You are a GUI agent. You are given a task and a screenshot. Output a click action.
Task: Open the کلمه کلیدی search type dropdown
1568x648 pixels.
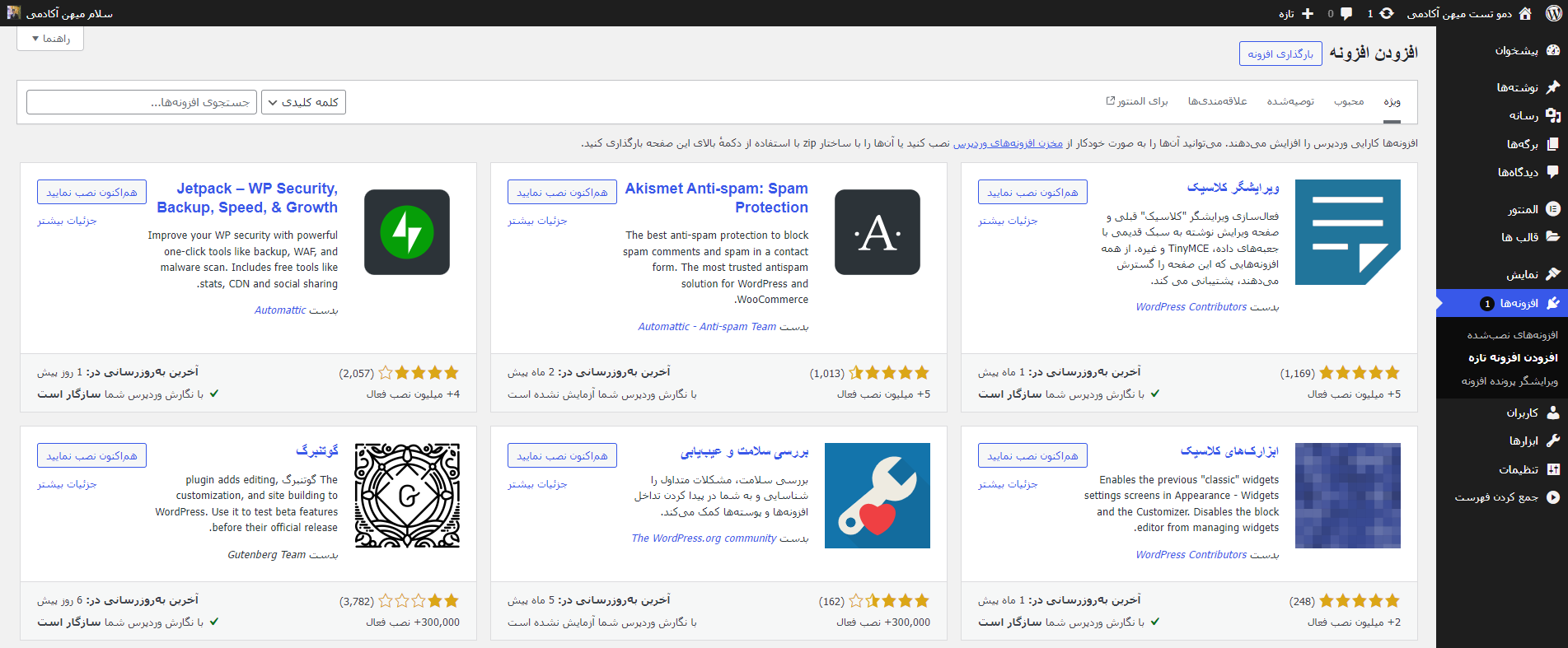(303, 102)
